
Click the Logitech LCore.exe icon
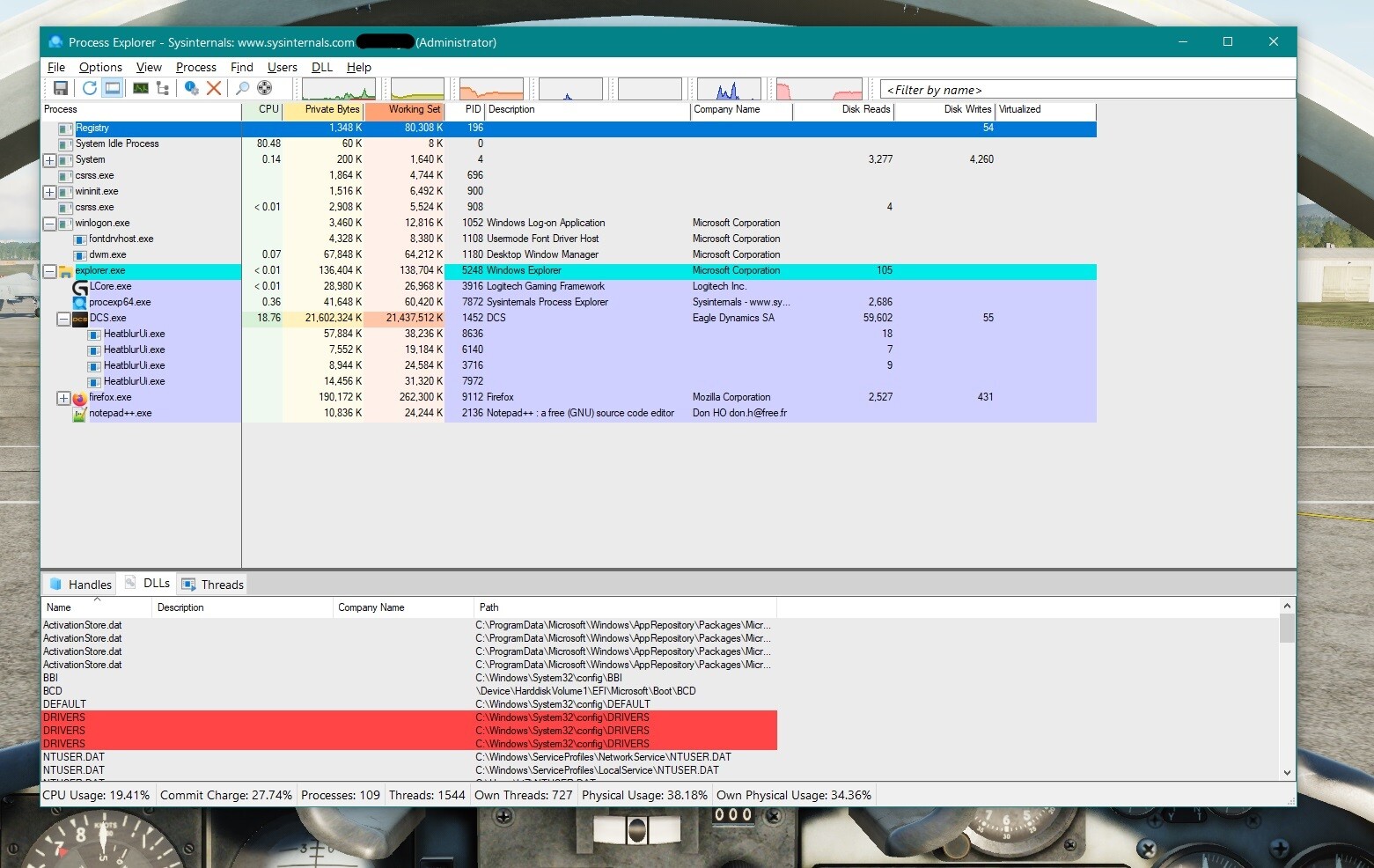click(80, 287)
